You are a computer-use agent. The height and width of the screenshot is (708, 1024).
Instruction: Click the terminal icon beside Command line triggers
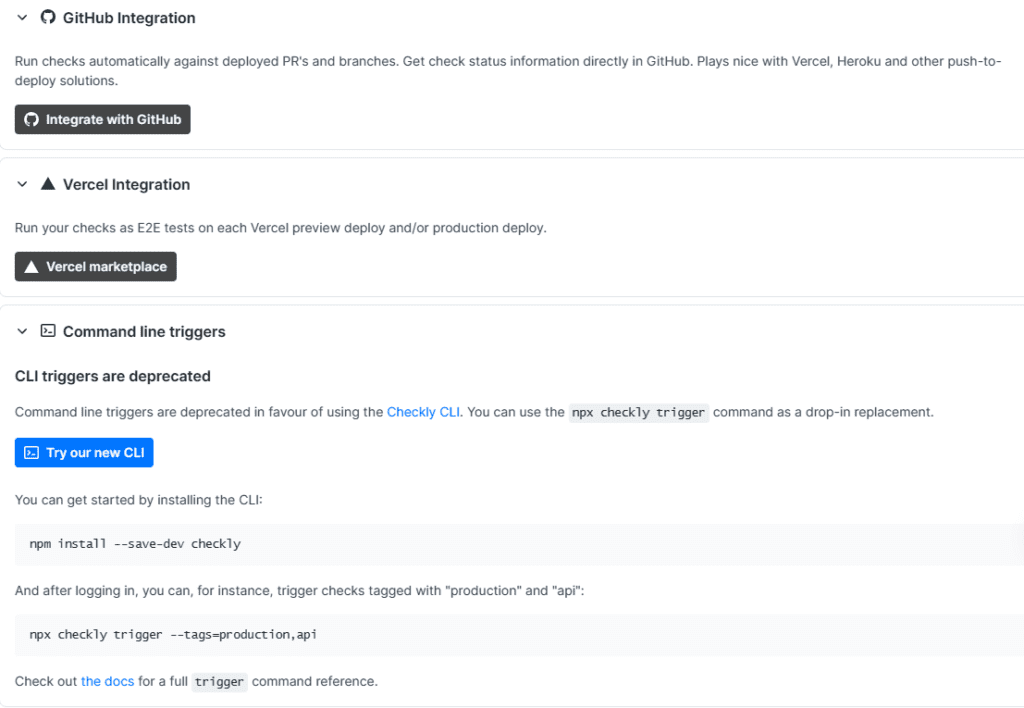pyautogui.click(x=48, y=330)
